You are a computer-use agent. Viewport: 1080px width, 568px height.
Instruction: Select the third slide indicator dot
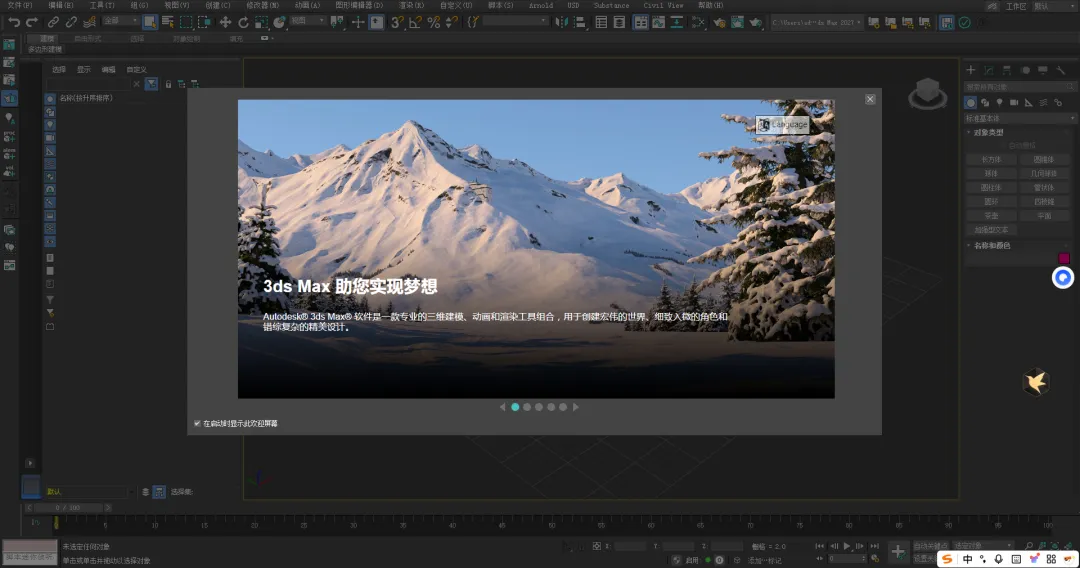pyautogui.click(x=539, y=407)
